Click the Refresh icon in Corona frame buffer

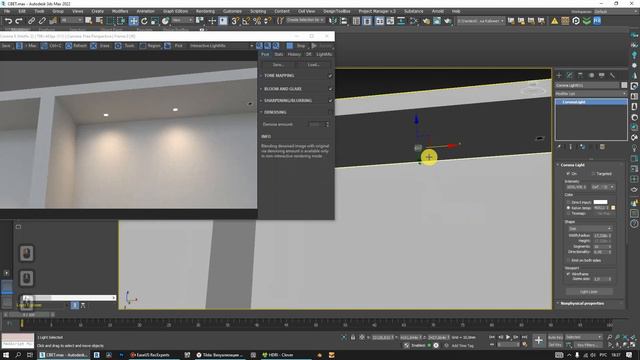click(x=69, y=46)
